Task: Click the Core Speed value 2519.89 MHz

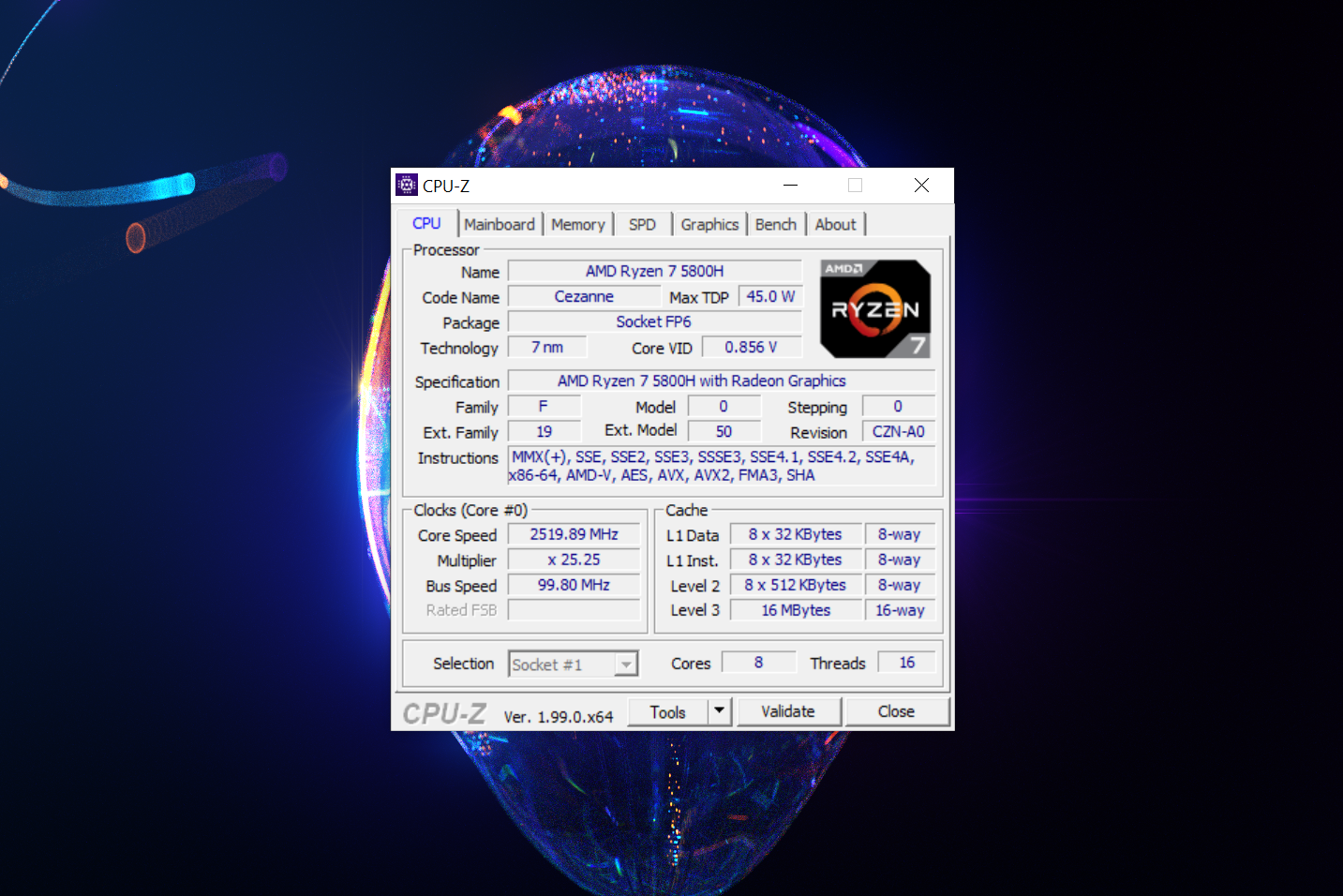Action: [574, 534]
